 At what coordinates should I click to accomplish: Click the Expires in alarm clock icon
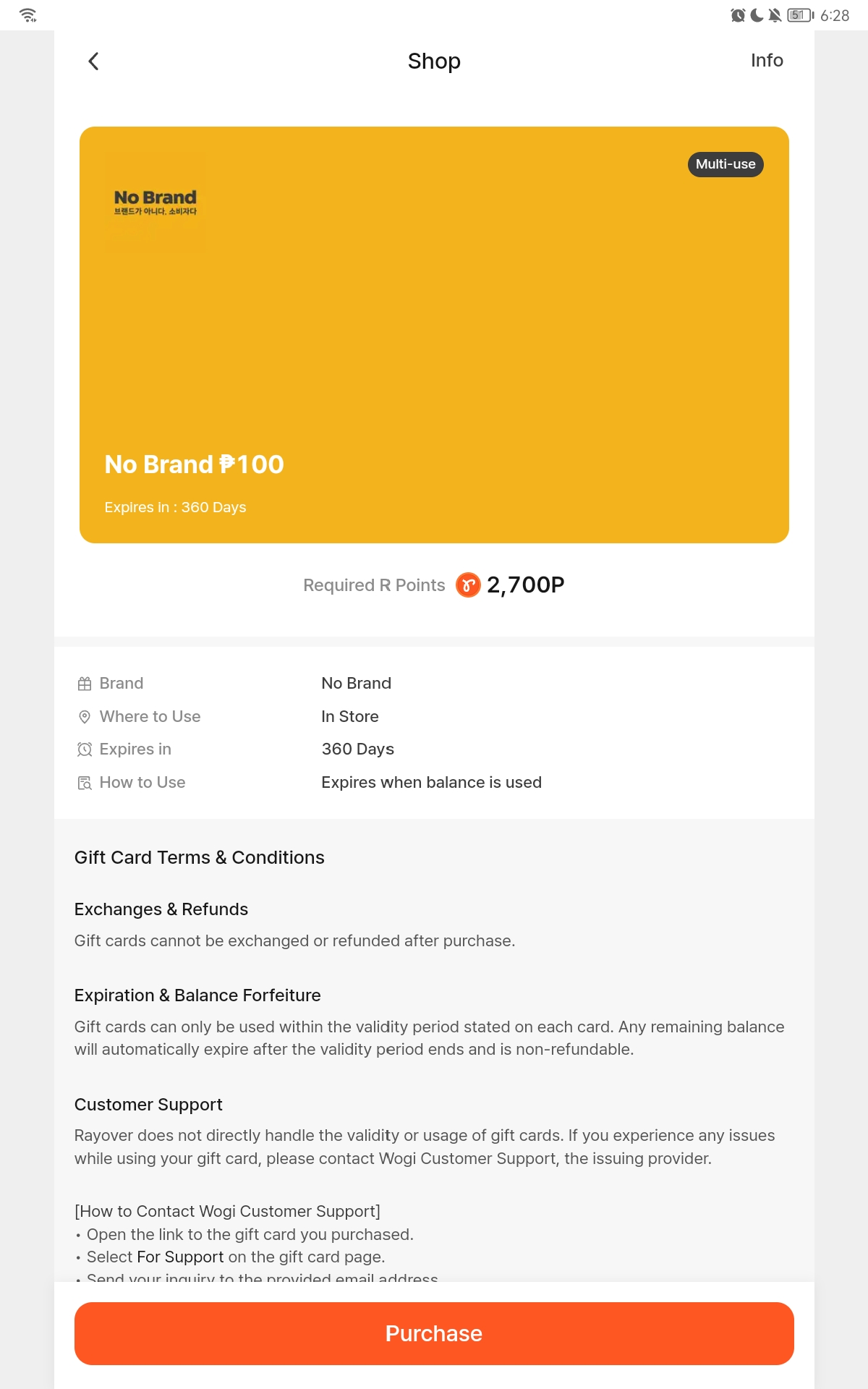pos(85,749)
